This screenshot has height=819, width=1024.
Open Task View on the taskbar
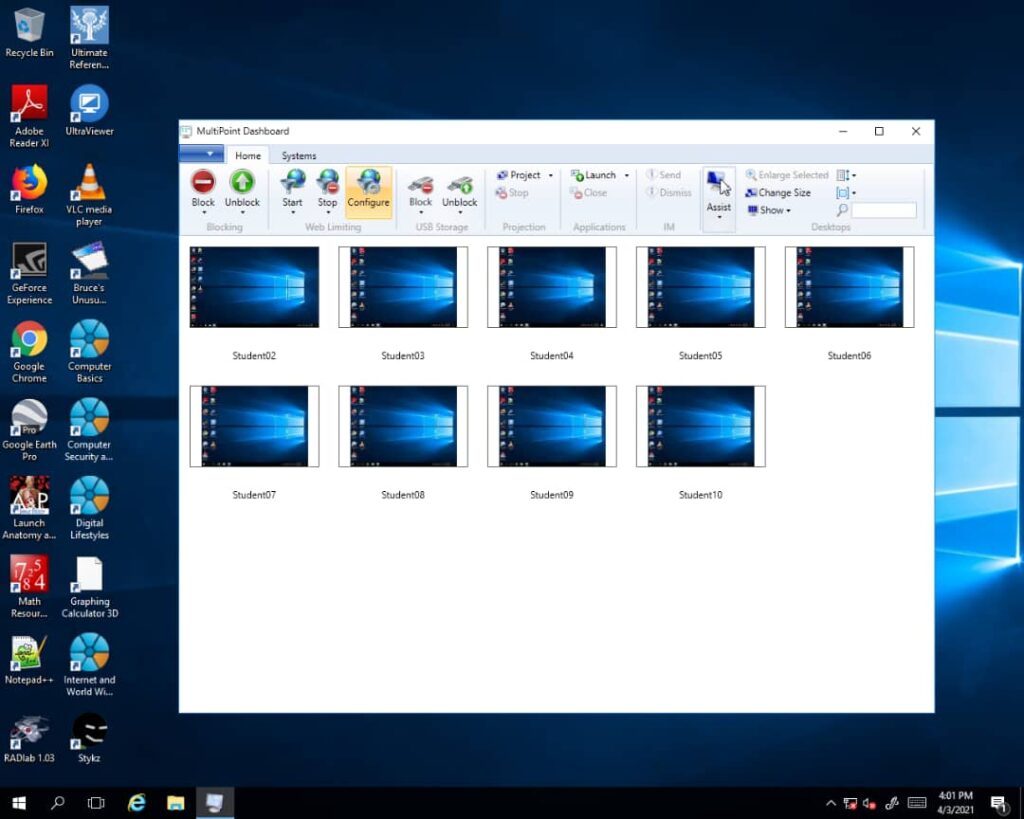(96, 803)
